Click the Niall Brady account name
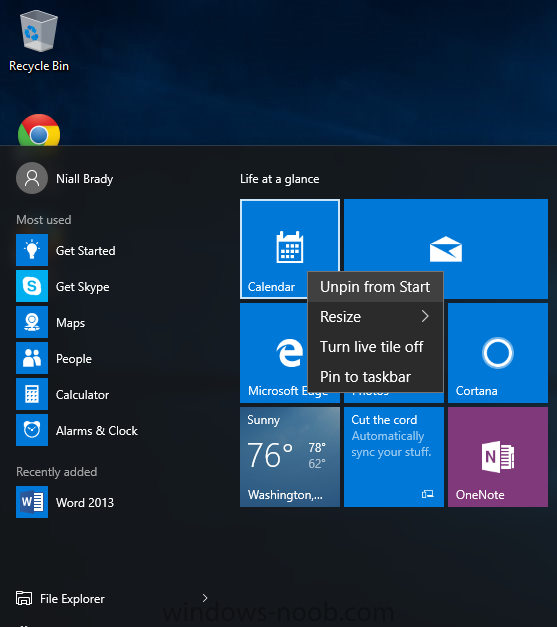Viewport: 557px width, 627px height. (84, 179)
